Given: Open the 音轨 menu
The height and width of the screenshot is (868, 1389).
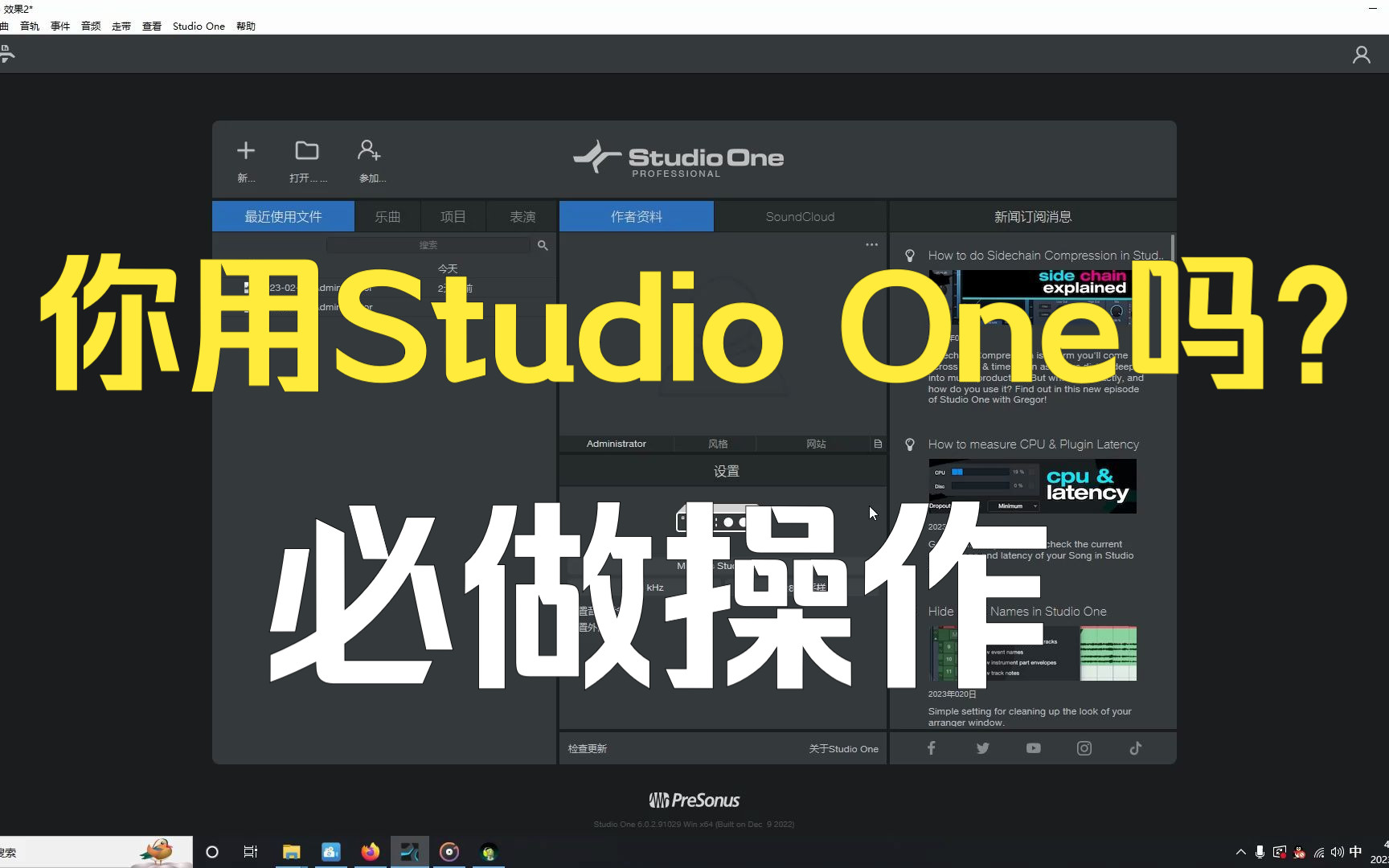Looking at the screenshot, I should (x=30, y=26).
